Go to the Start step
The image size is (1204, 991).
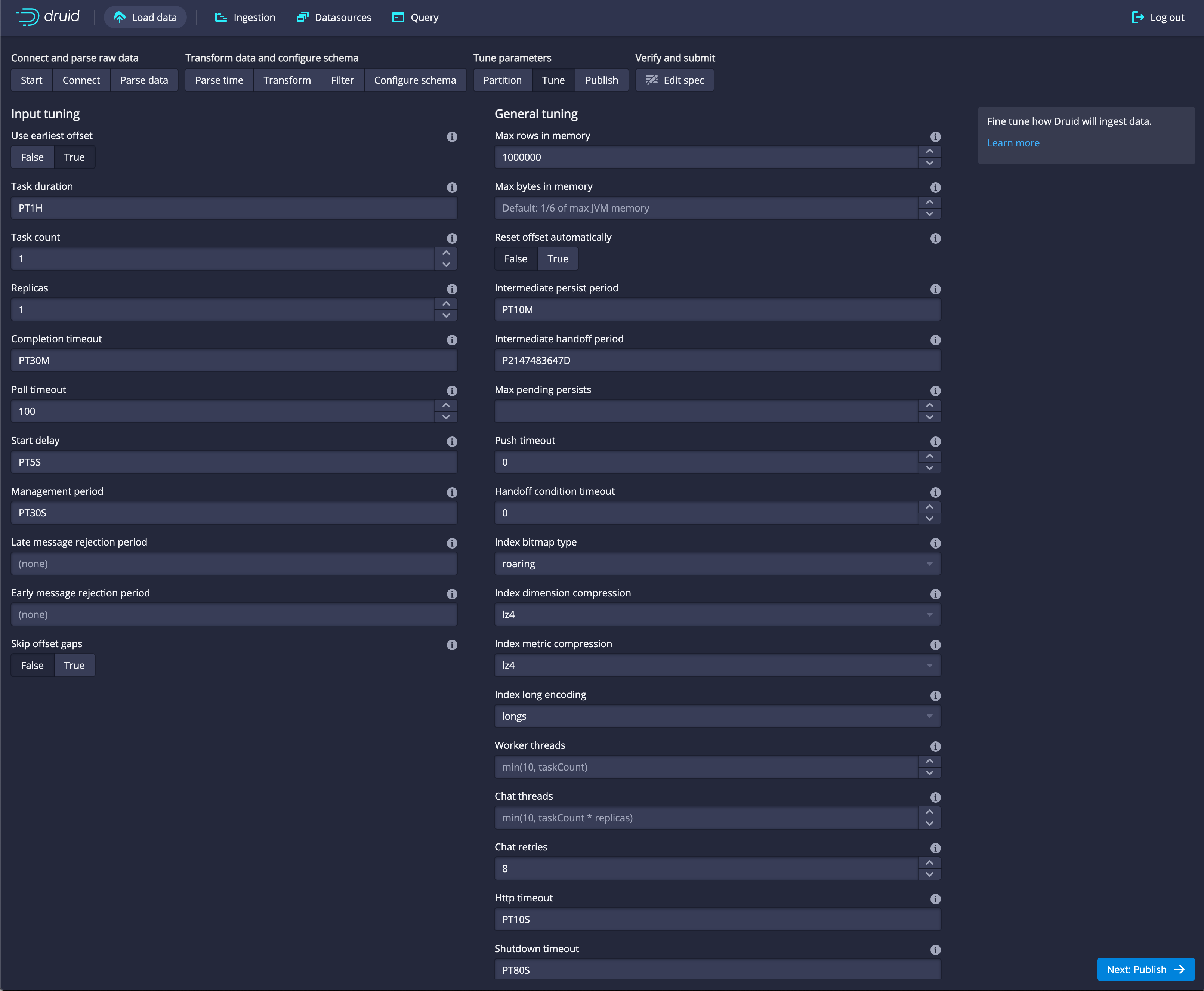[32, 80]
